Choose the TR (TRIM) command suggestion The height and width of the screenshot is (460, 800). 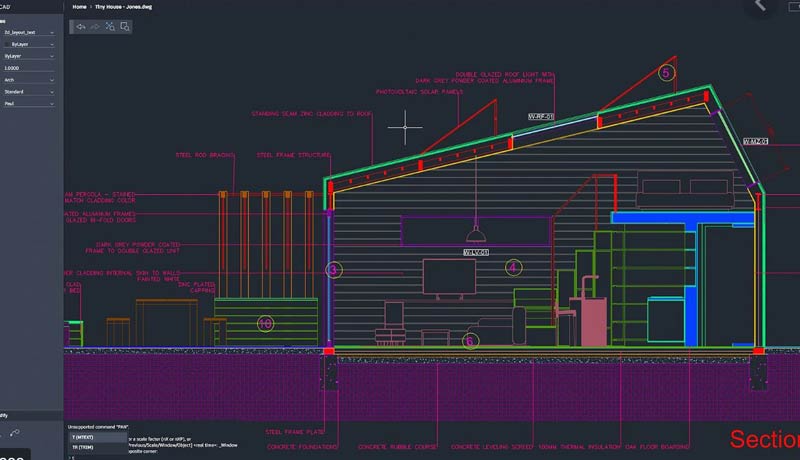tap(98, 447)
